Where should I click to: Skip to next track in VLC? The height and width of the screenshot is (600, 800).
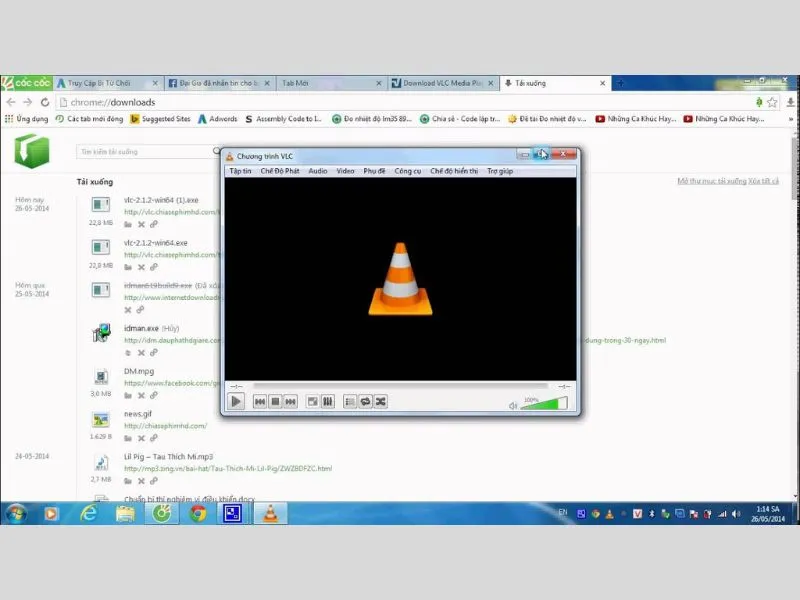[290, 402]
